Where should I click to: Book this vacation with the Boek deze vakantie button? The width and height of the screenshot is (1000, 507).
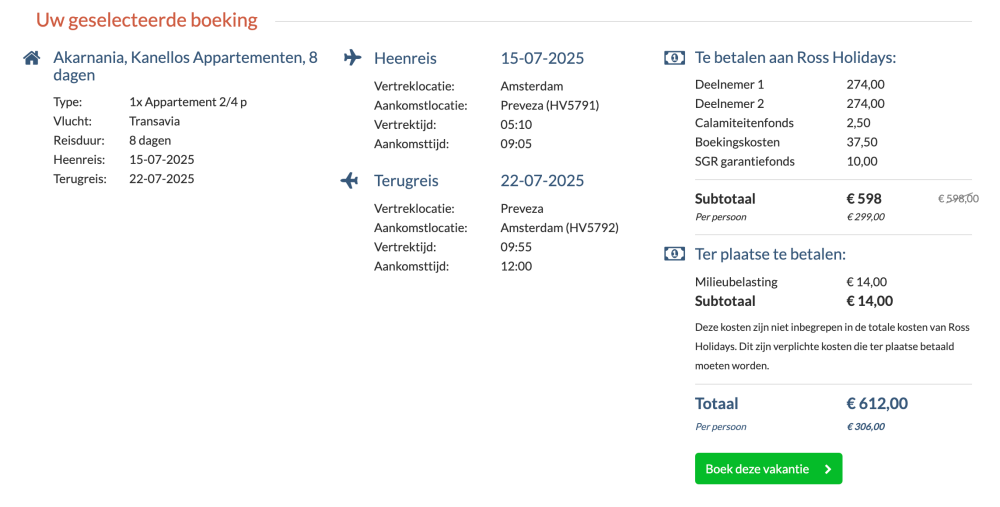[x=768, y=469]
